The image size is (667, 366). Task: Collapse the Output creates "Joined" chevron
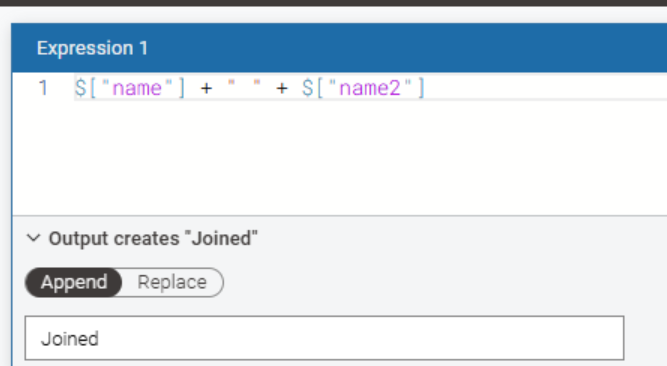click(34, 238)
